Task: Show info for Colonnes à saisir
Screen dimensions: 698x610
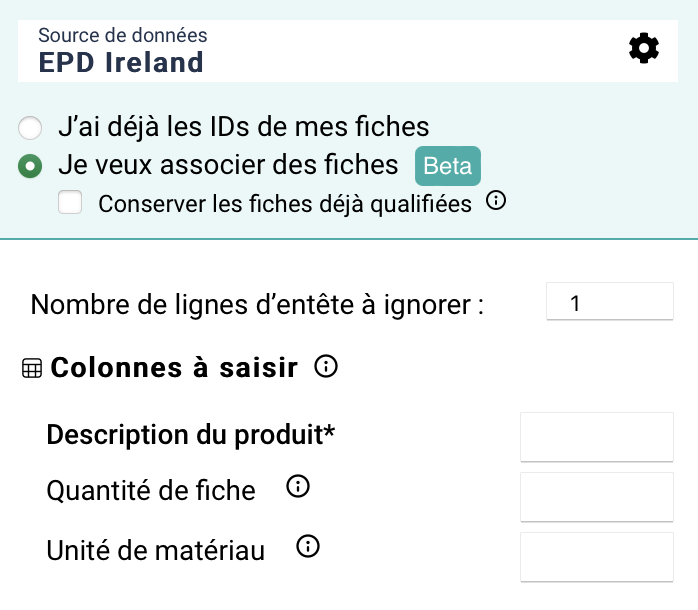Action: pyautogui.click(x=325, y=367)
